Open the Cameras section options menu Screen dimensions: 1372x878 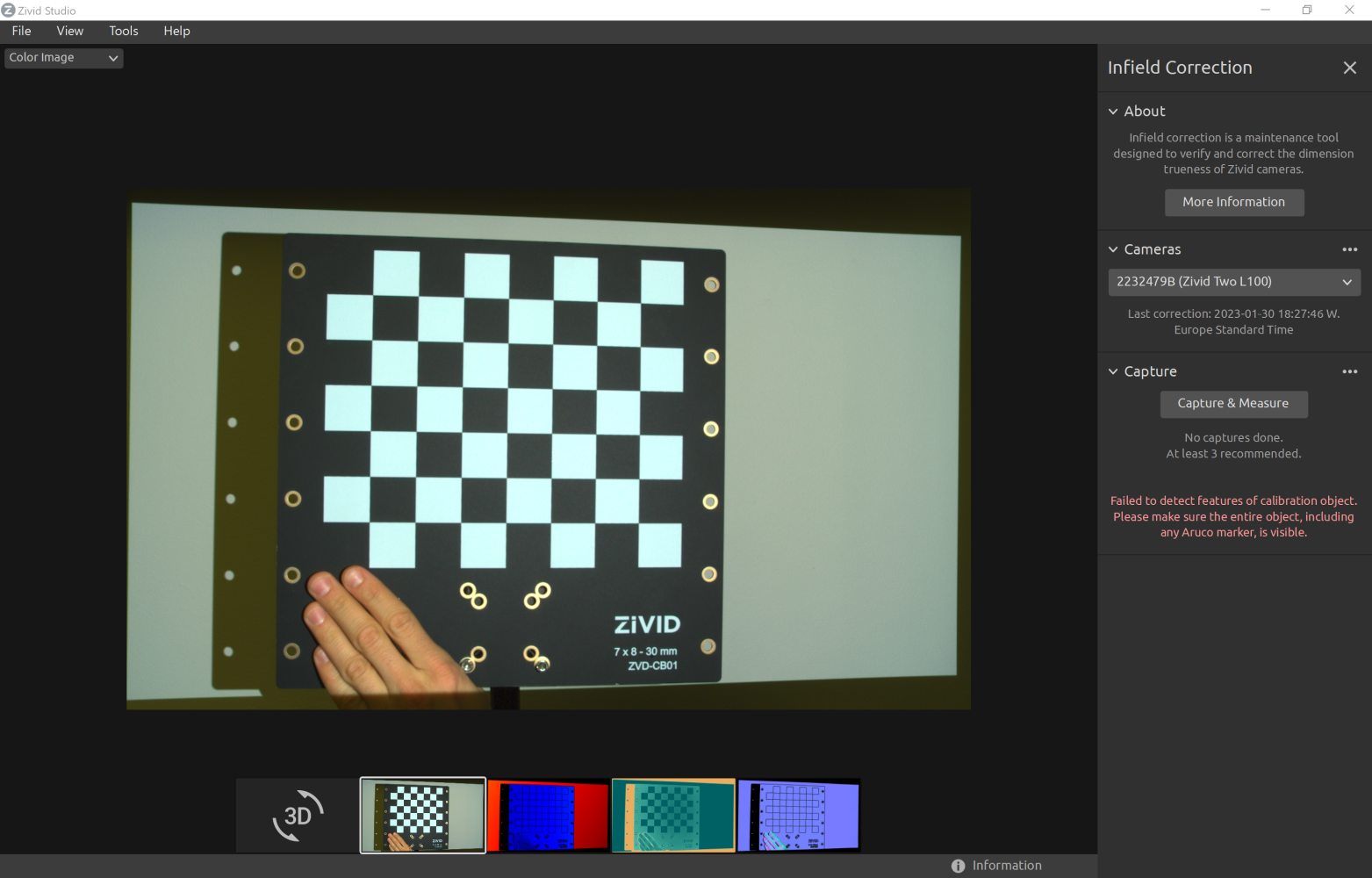[1349, 249]
